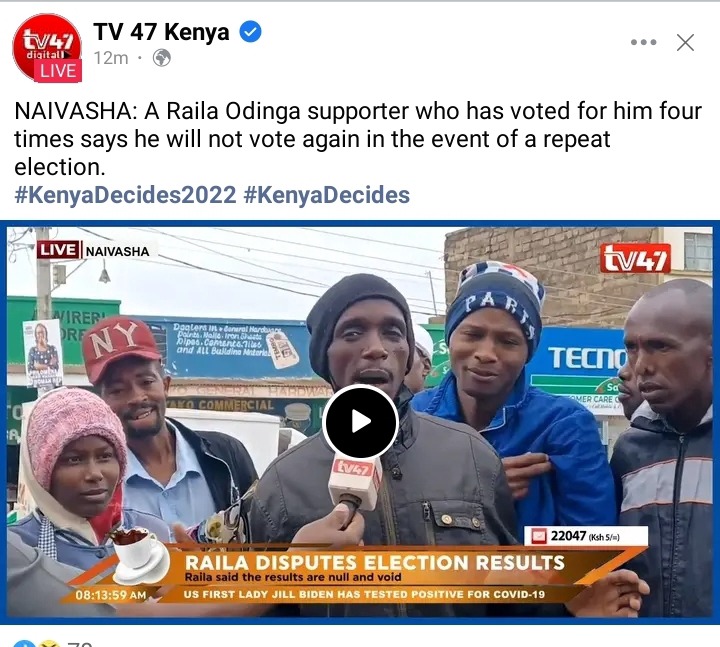Viewport: 720px width, 647px height.
Task: Open TV47 Digital profile picture
Action: pos(47,48)
